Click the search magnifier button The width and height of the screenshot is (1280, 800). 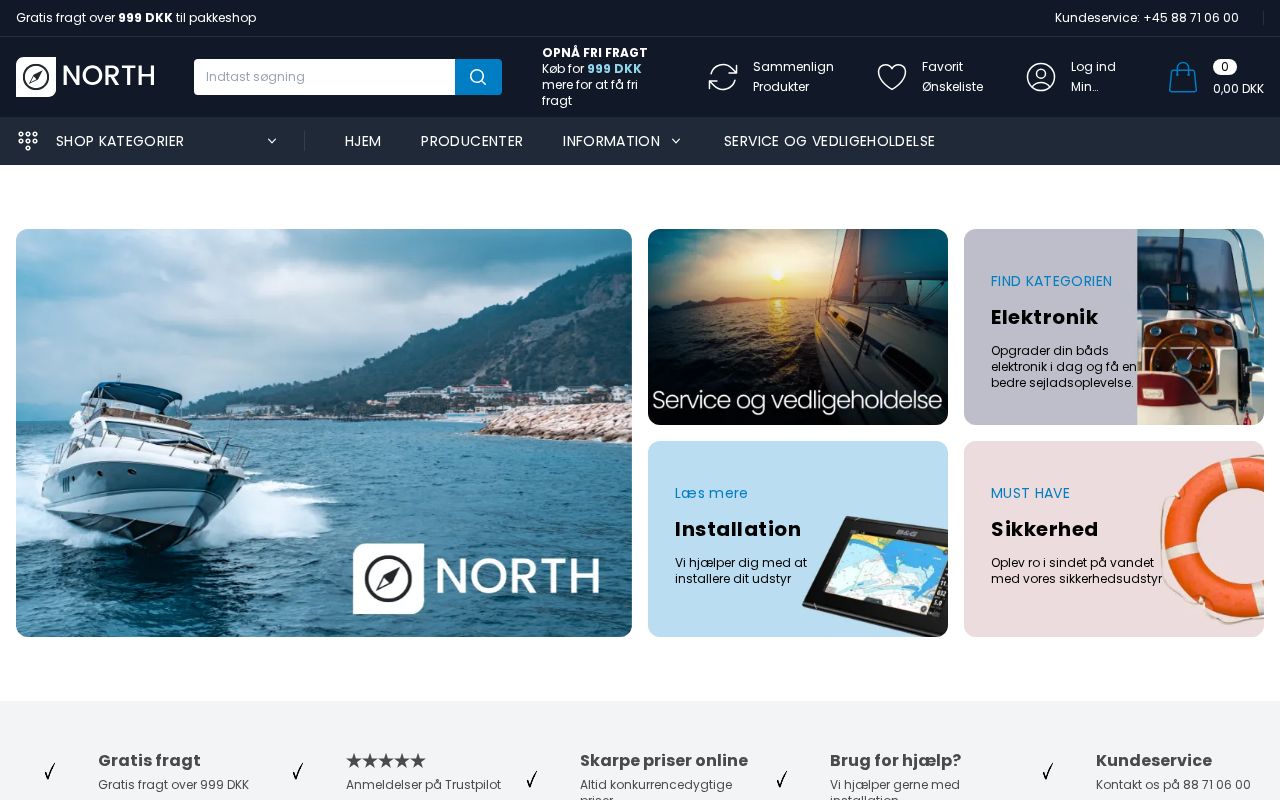click(478, 77)
